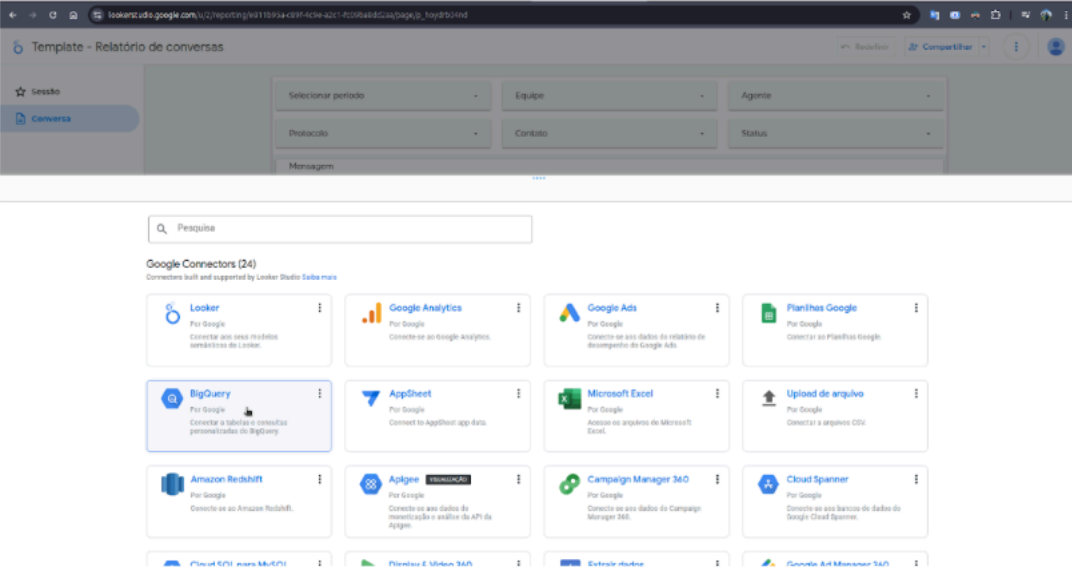This screenshot has width=1072, height=567.
Task: Expand the Protocolo filter dropdown
Action: [383, 133]
